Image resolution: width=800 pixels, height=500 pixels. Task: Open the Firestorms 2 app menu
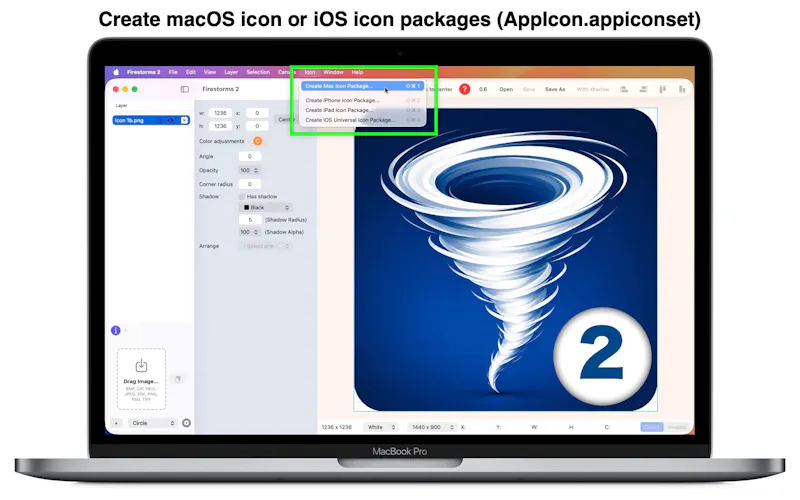tap(143, 72)
